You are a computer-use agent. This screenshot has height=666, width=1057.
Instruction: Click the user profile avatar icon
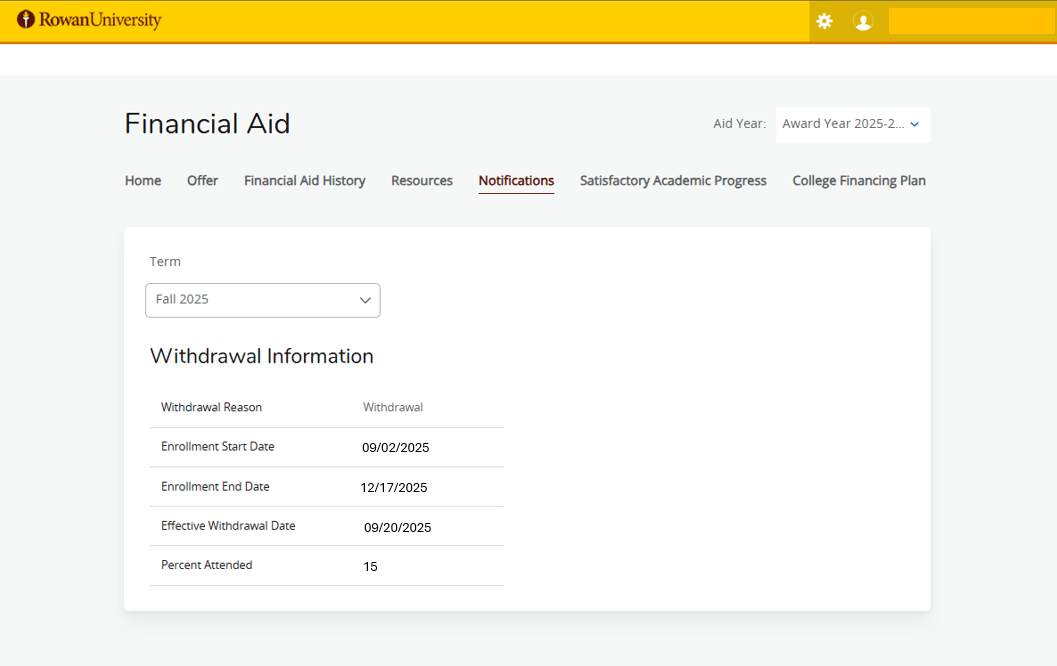pyautogui.click(x=863, y=21)
